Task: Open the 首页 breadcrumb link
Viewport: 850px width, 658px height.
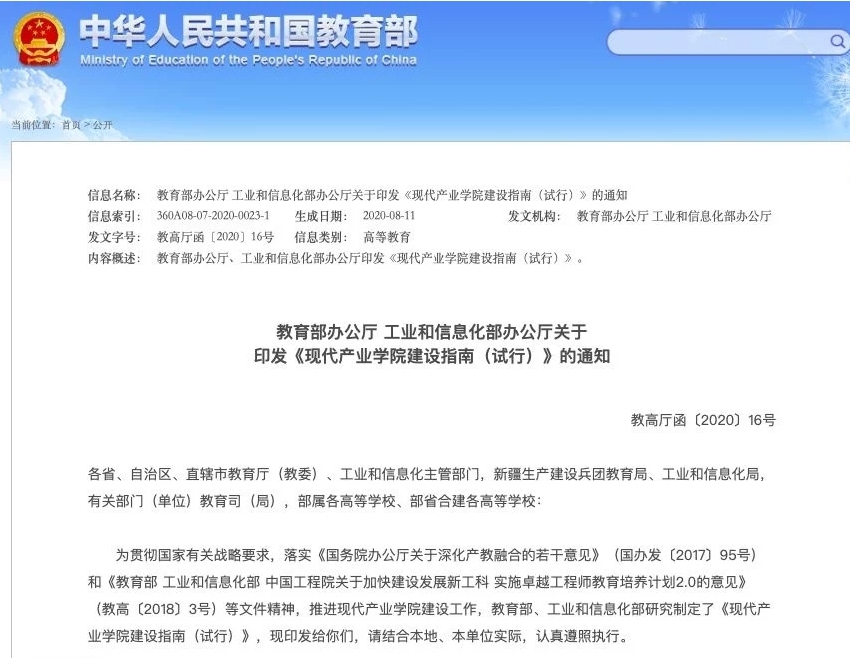Action: click(x=71, y=125)
